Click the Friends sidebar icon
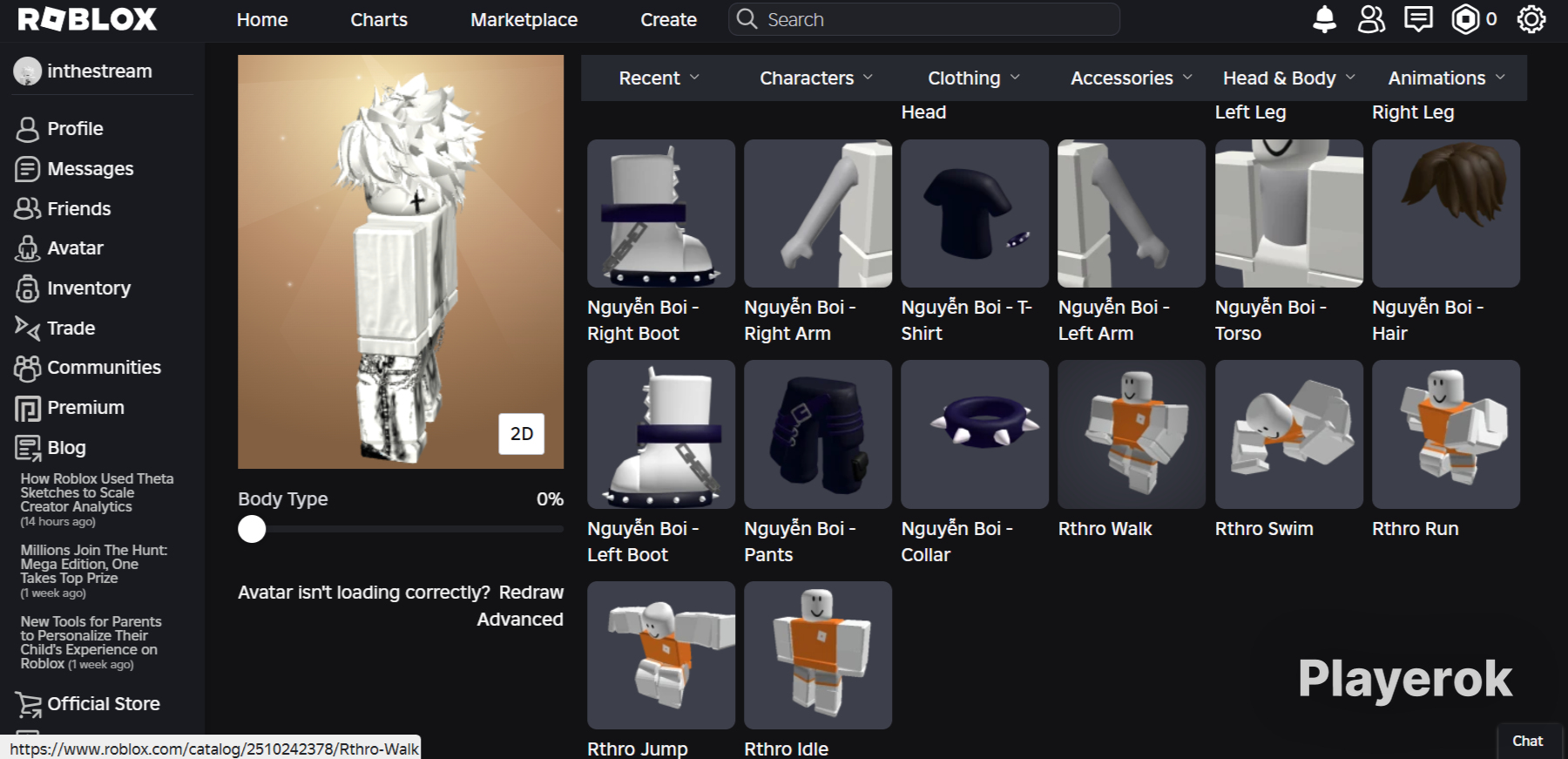1568x759 pixels. [x=28, y=209]
